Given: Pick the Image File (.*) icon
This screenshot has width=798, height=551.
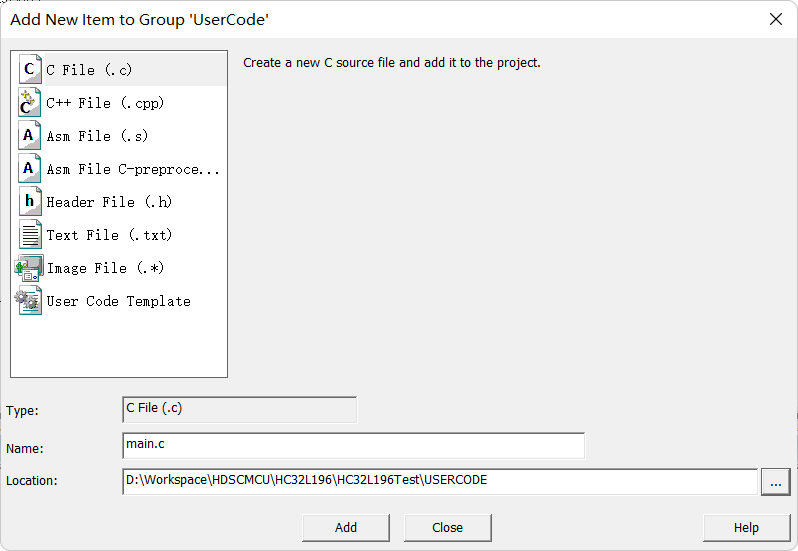Looking at the screenshot, I should point(29,268).
